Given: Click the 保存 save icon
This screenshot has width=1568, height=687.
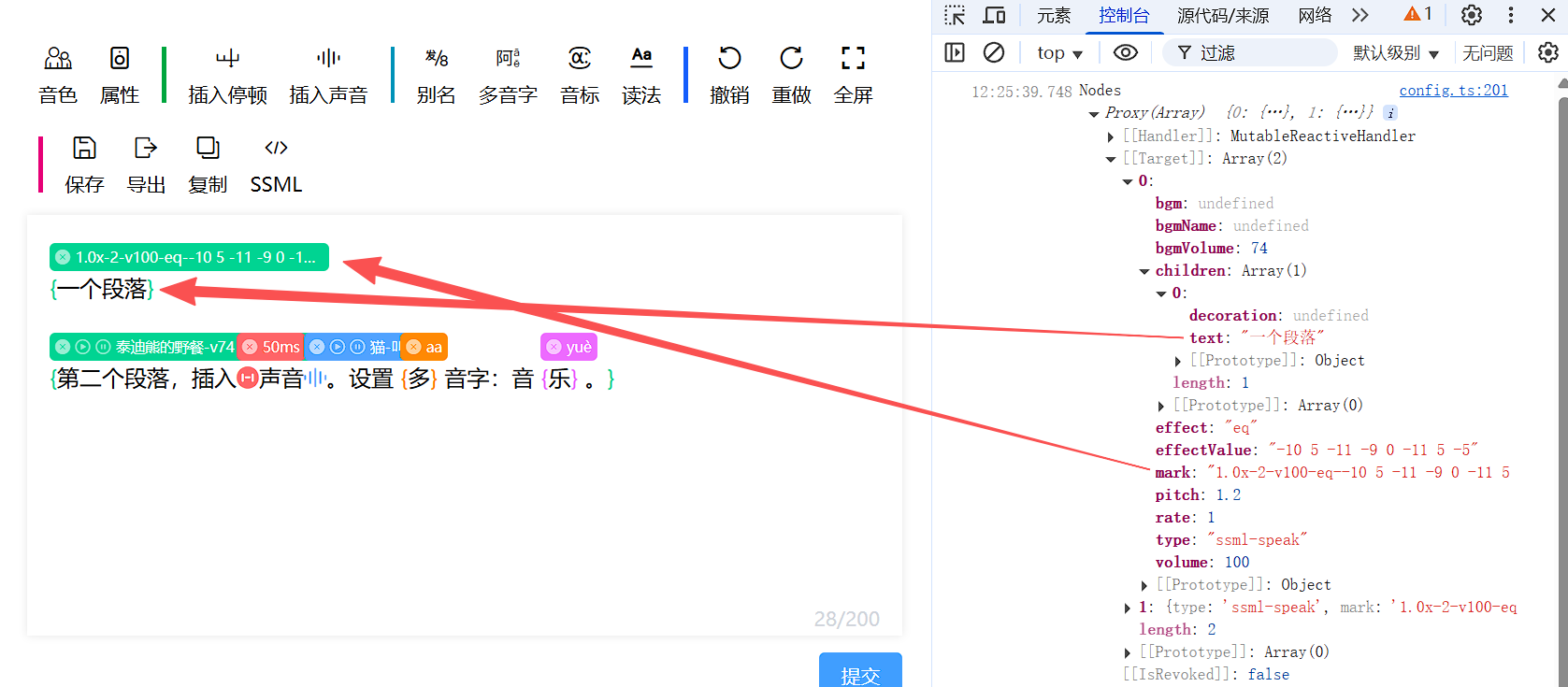Looking at the screenshot, I should point(84,149).
